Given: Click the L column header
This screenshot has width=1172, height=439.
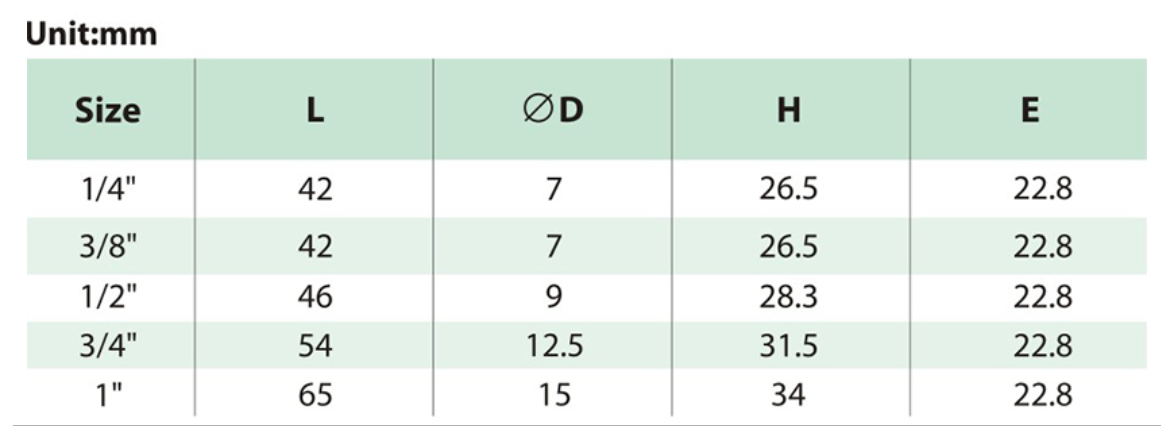Looking at the screenshot, I should [314, 110].
